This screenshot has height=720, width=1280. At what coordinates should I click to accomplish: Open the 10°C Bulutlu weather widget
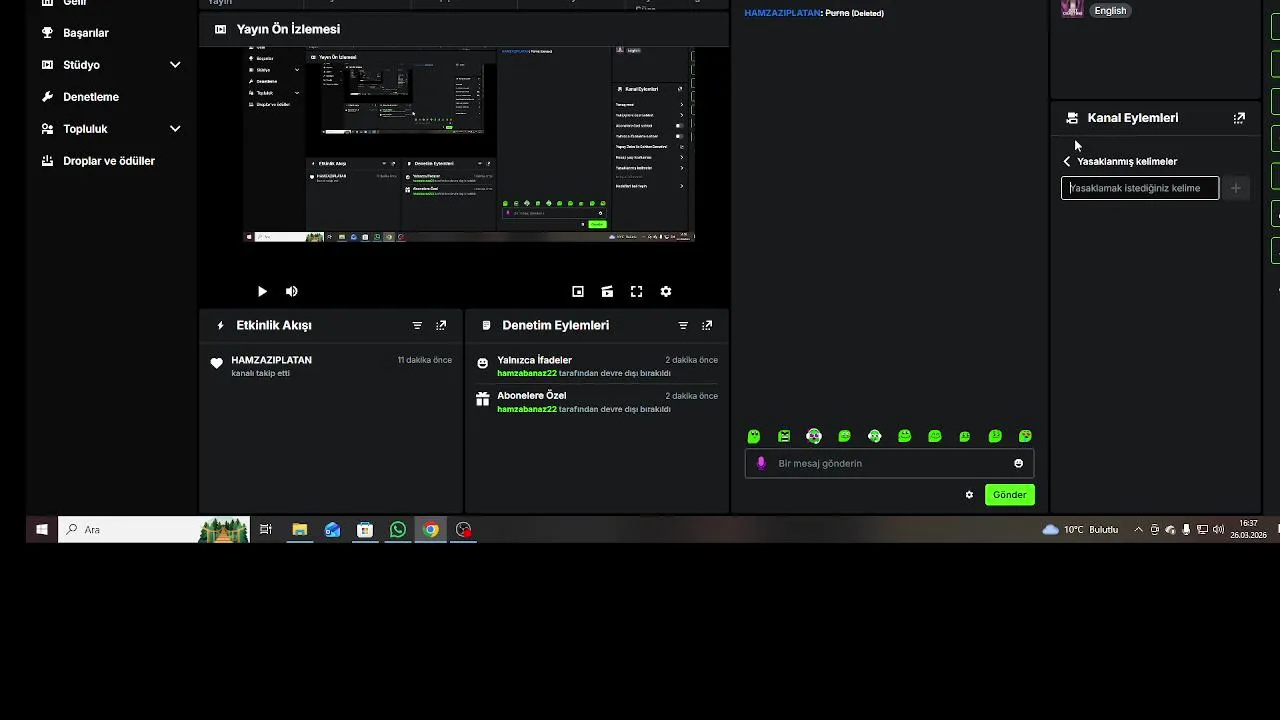click(x=1080, y=530)
